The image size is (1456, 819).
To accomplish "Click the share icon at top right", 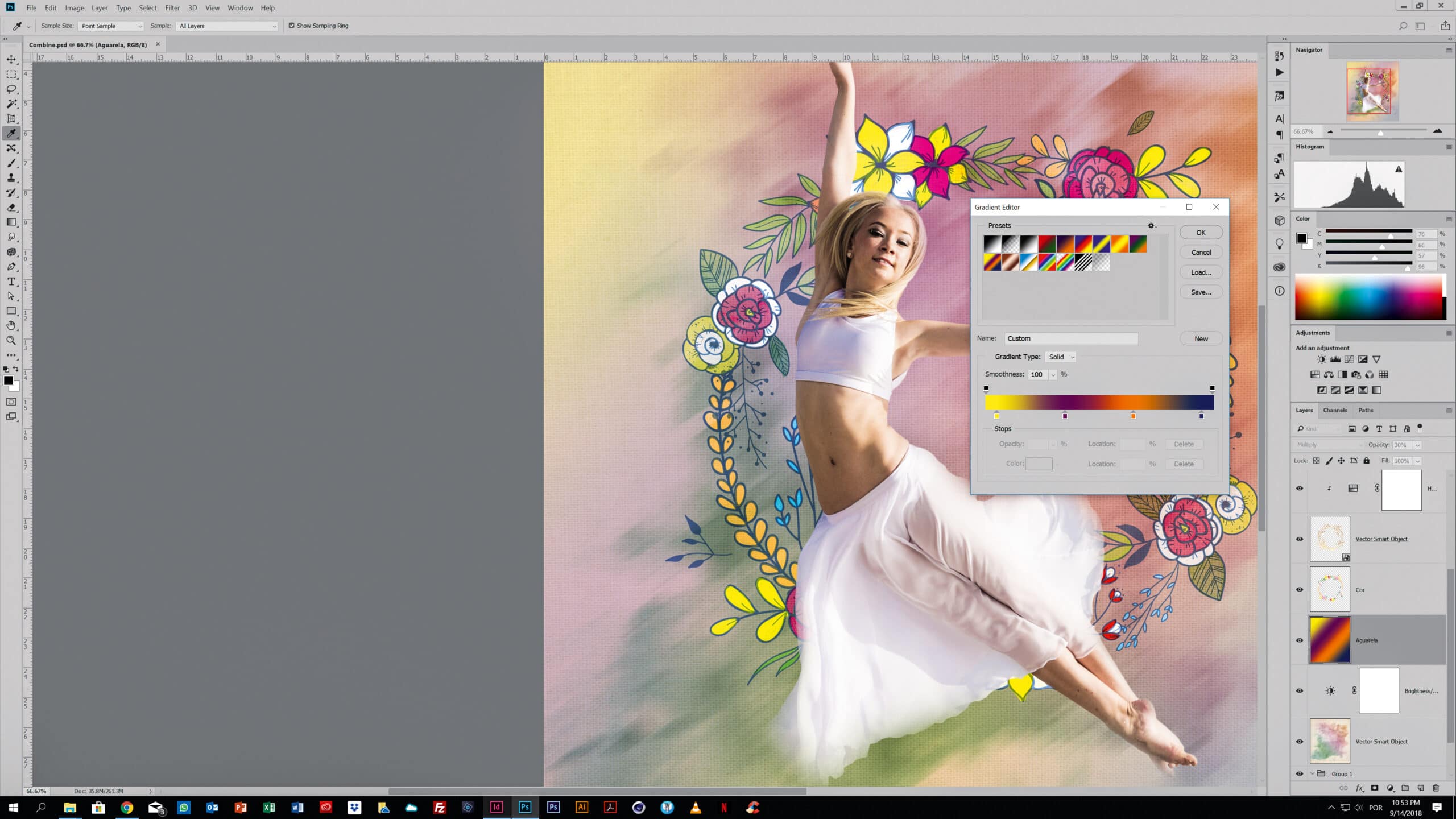I will click(x=1445, y=26).
